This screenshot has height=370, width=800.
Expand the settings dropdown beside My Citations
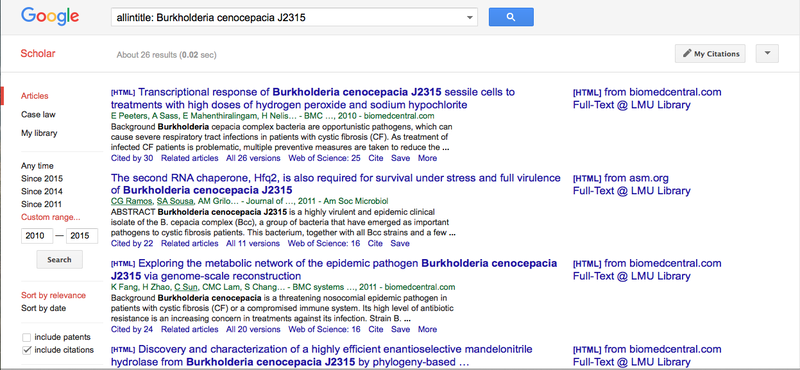[x=767, y=54]
